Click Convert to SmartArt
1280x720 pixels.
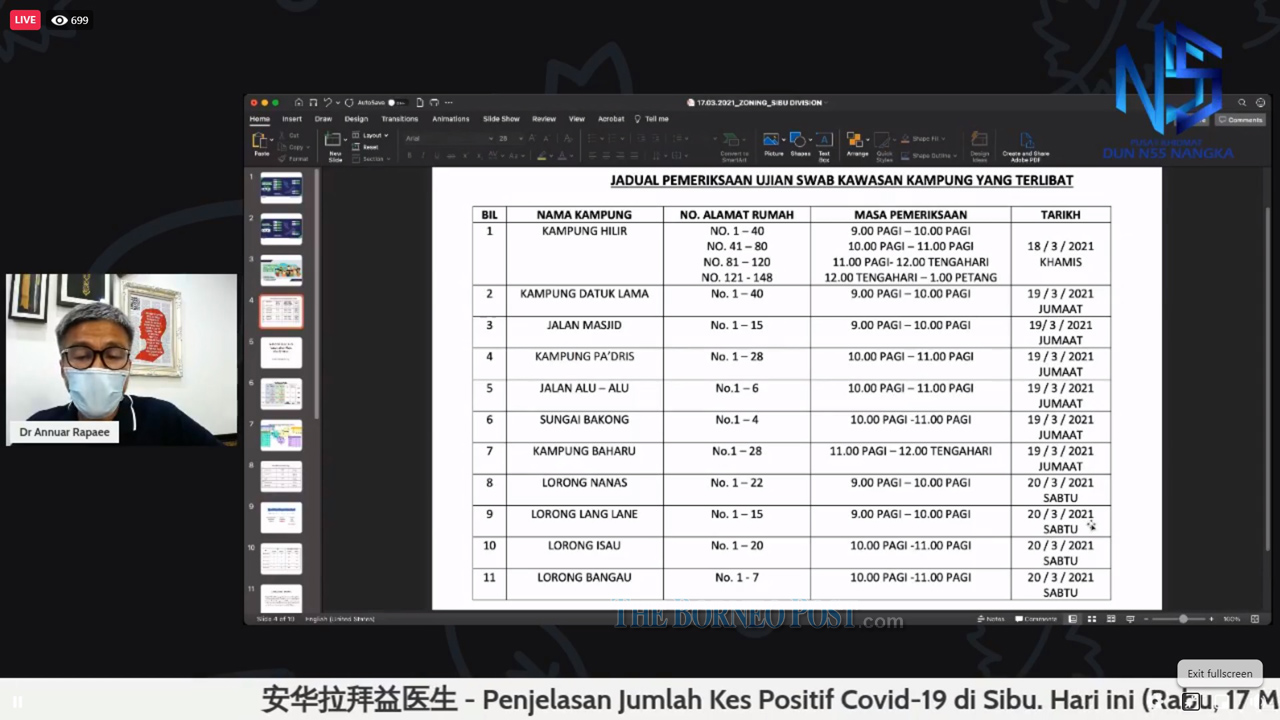[735, 146]
